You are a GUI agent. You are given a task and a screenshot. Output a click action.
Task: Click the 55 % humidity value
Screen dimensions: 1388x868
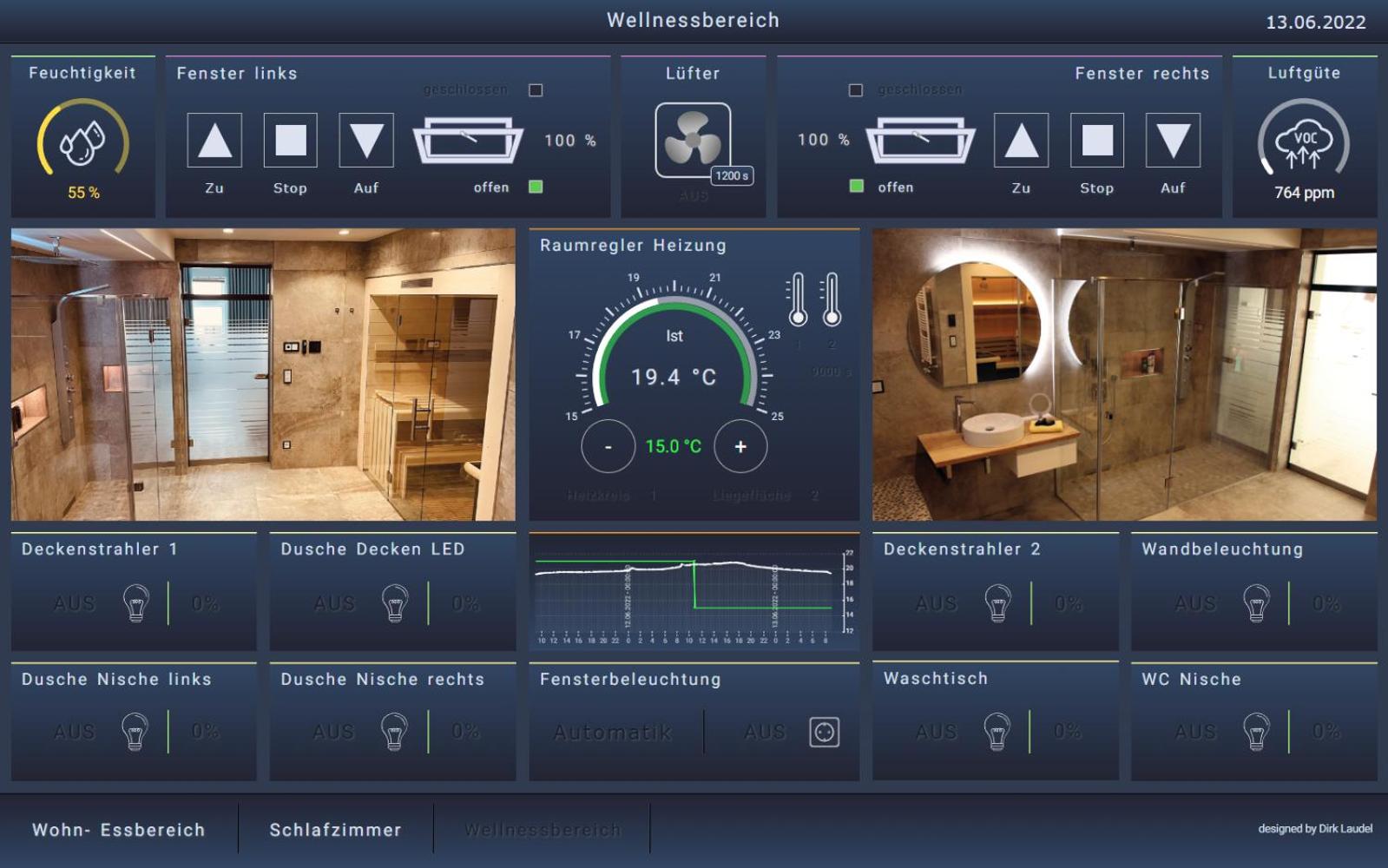[83, 193]
